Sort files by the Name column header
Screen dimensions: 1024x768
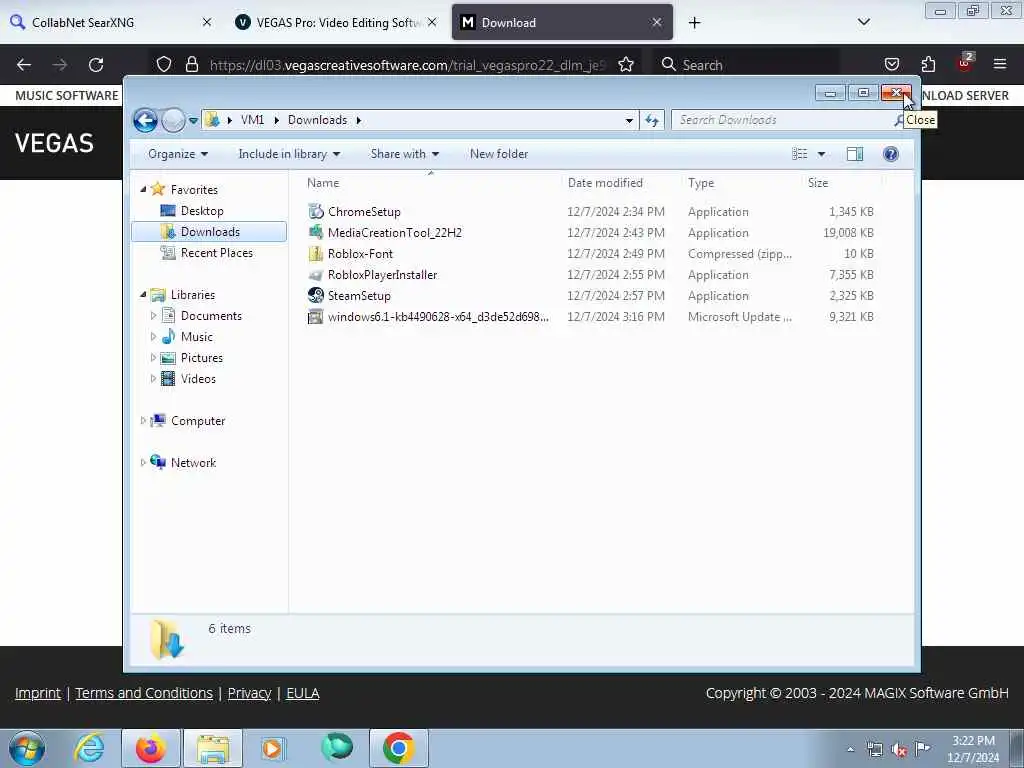pyautogui.click(x=323, y=184)
